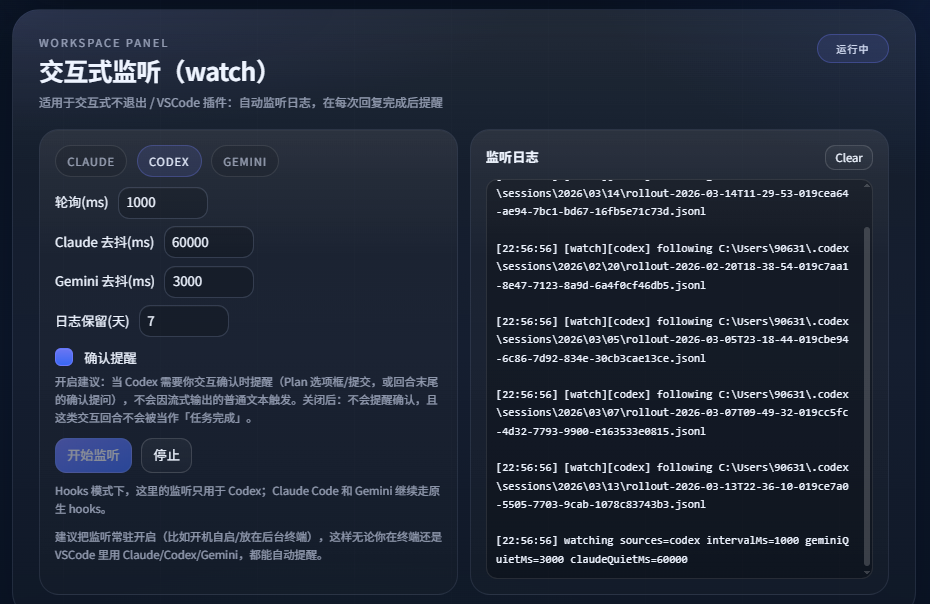The image size is (930, 604).
Task: Click the Gemini 去抖(ms) label
Action: pyautogui.click(x=104, y=282)
